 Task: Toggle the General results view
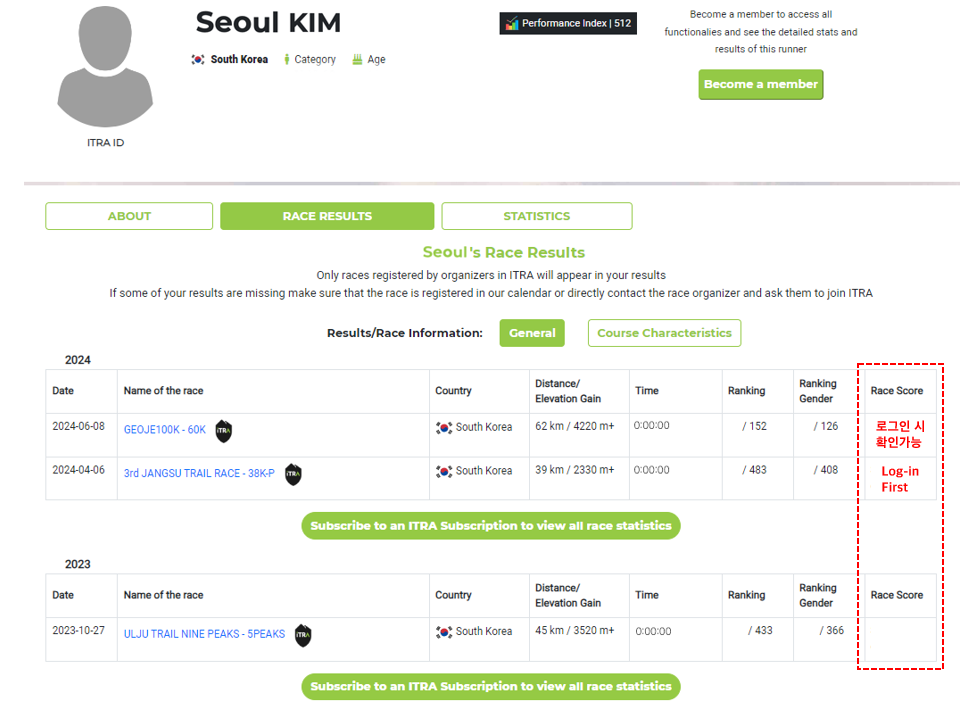532,333
